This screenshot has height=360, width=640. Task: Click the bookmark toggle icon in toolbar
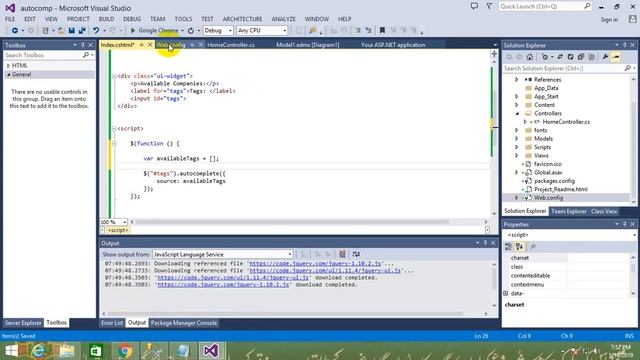tap(382, 31)
